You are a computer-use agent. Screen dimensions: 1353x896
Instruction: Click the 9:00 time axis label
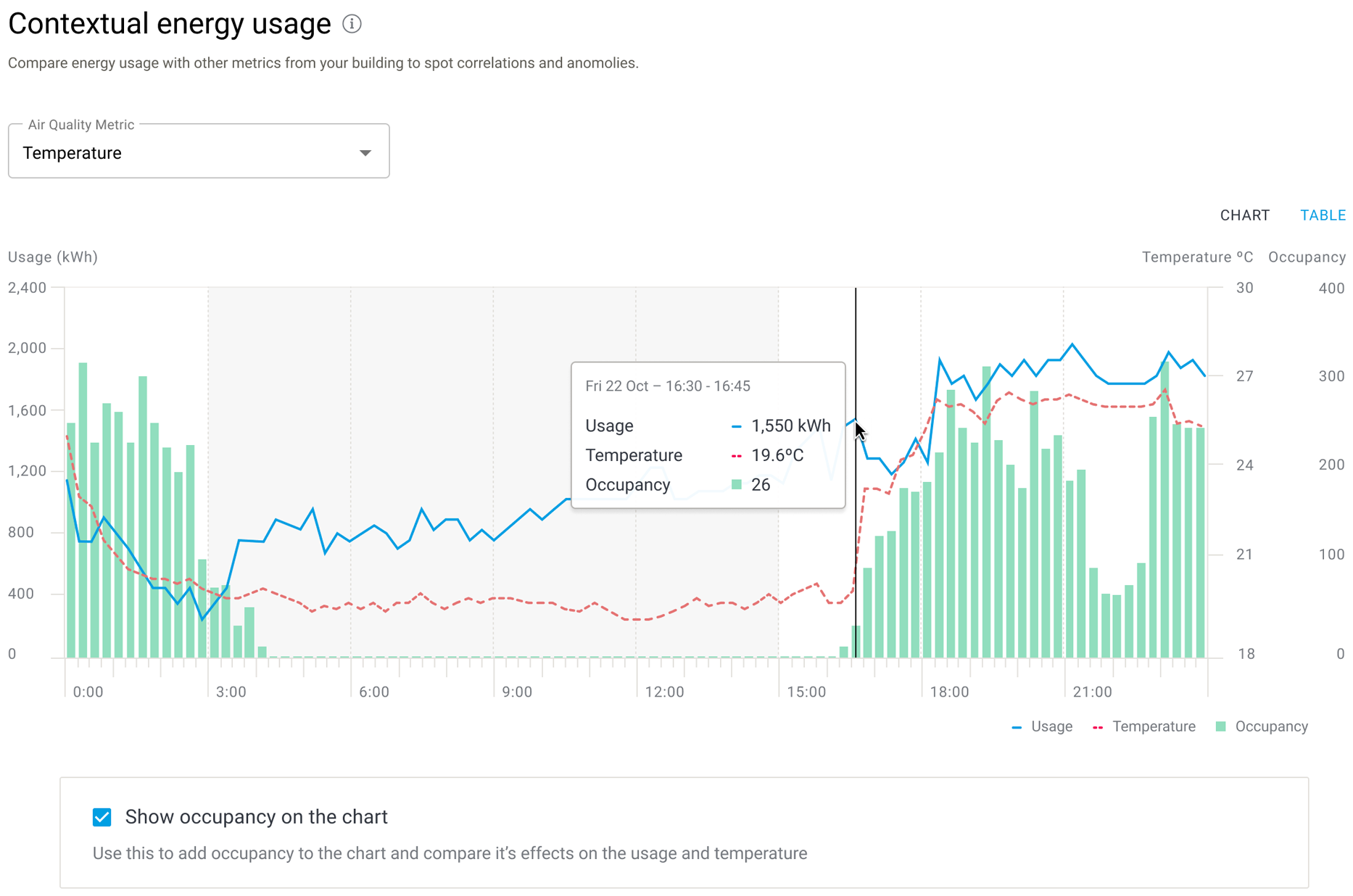516,692
